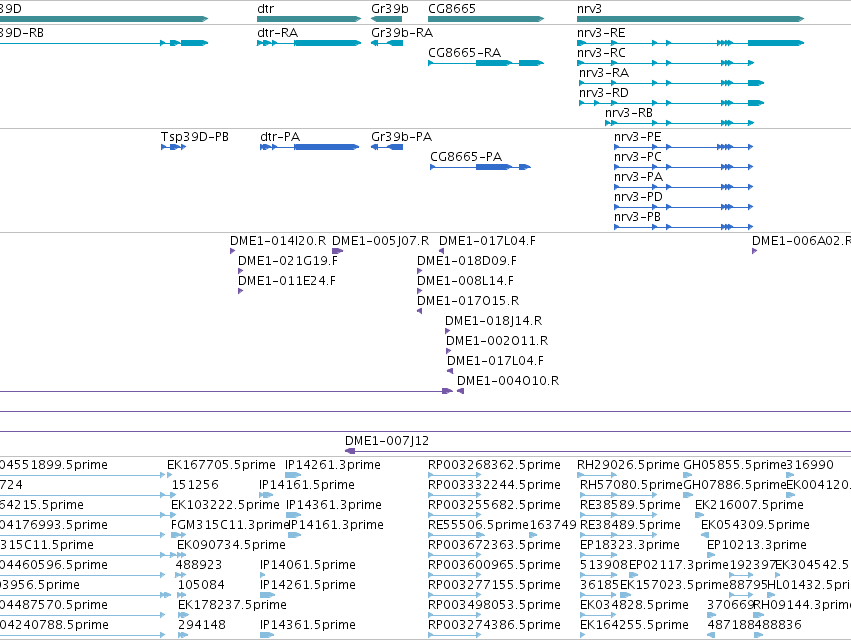851x640 pixels.
Task: Select the nrv3 gene feature bar
Action: pyautogui.click(x=690, y=19)
